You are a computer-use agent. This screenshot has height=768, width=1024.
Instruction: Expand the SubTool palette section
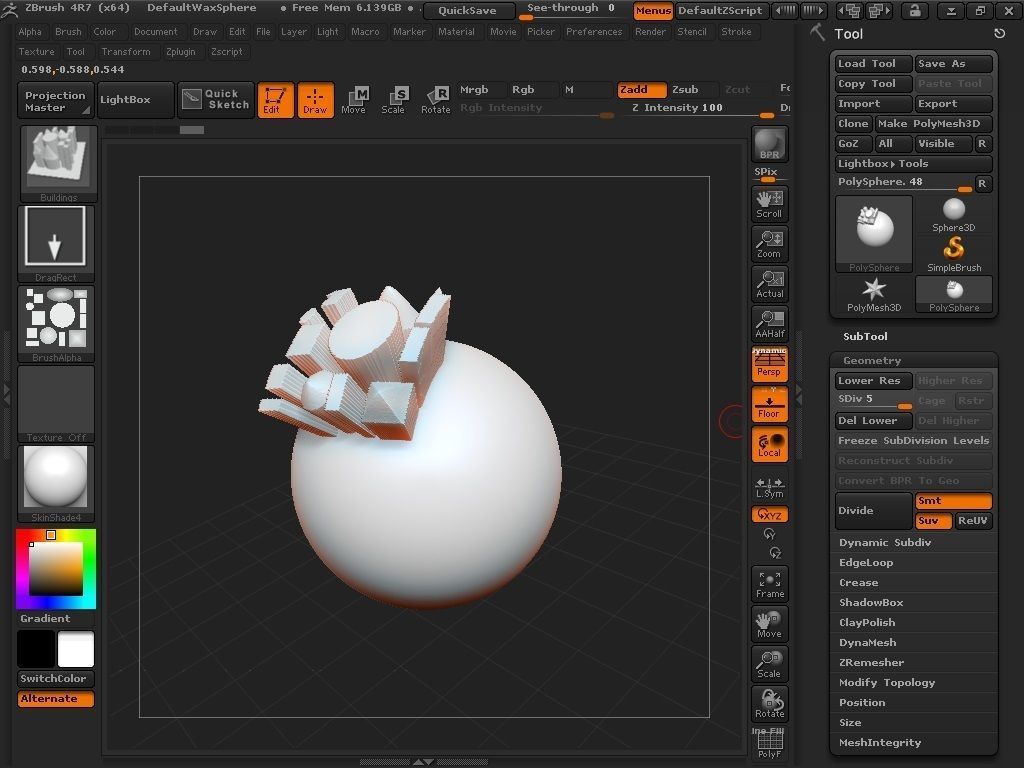point(865,336)
